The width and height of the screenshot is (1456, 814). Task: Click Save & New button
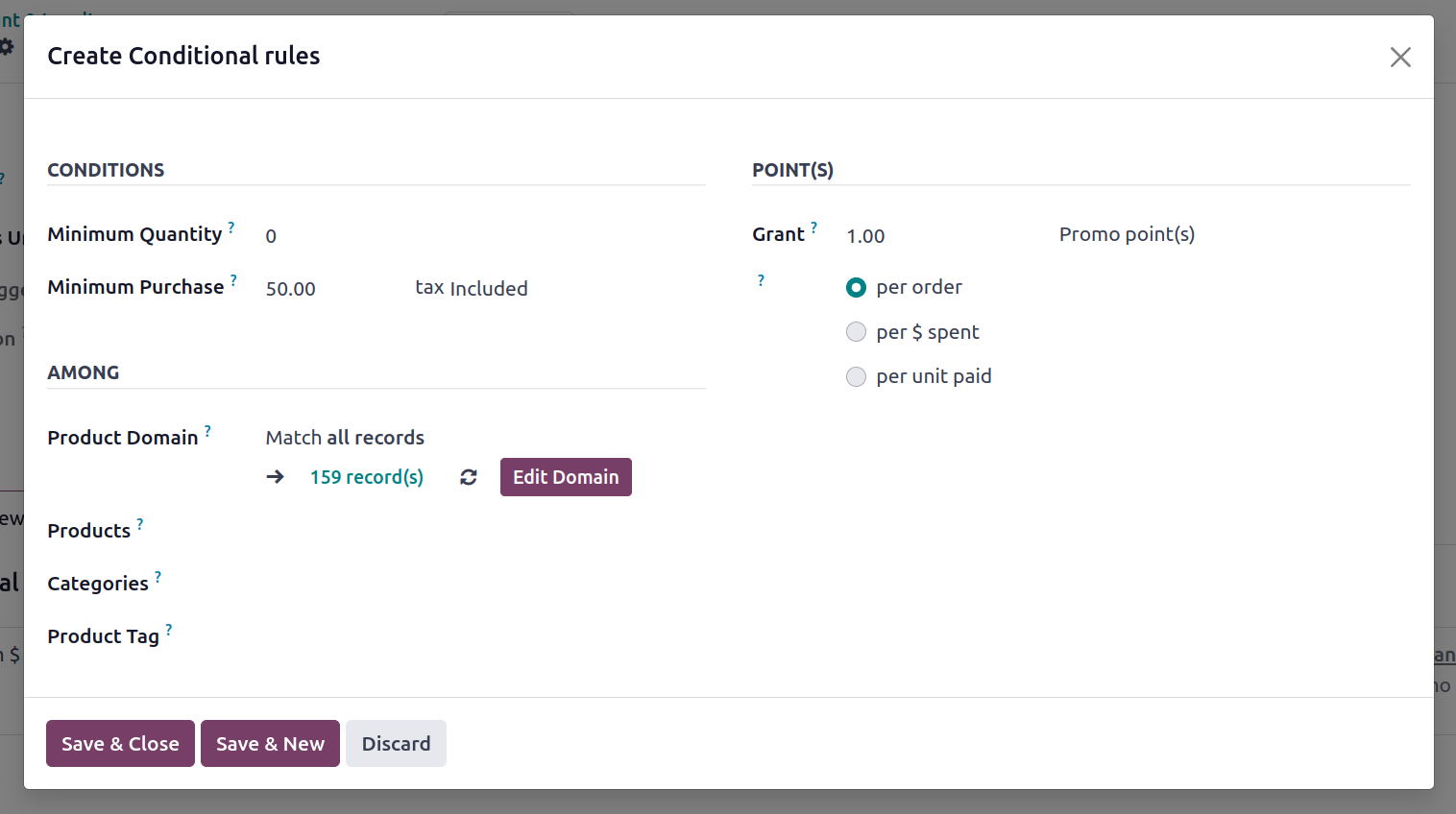[x=270, y=744]
